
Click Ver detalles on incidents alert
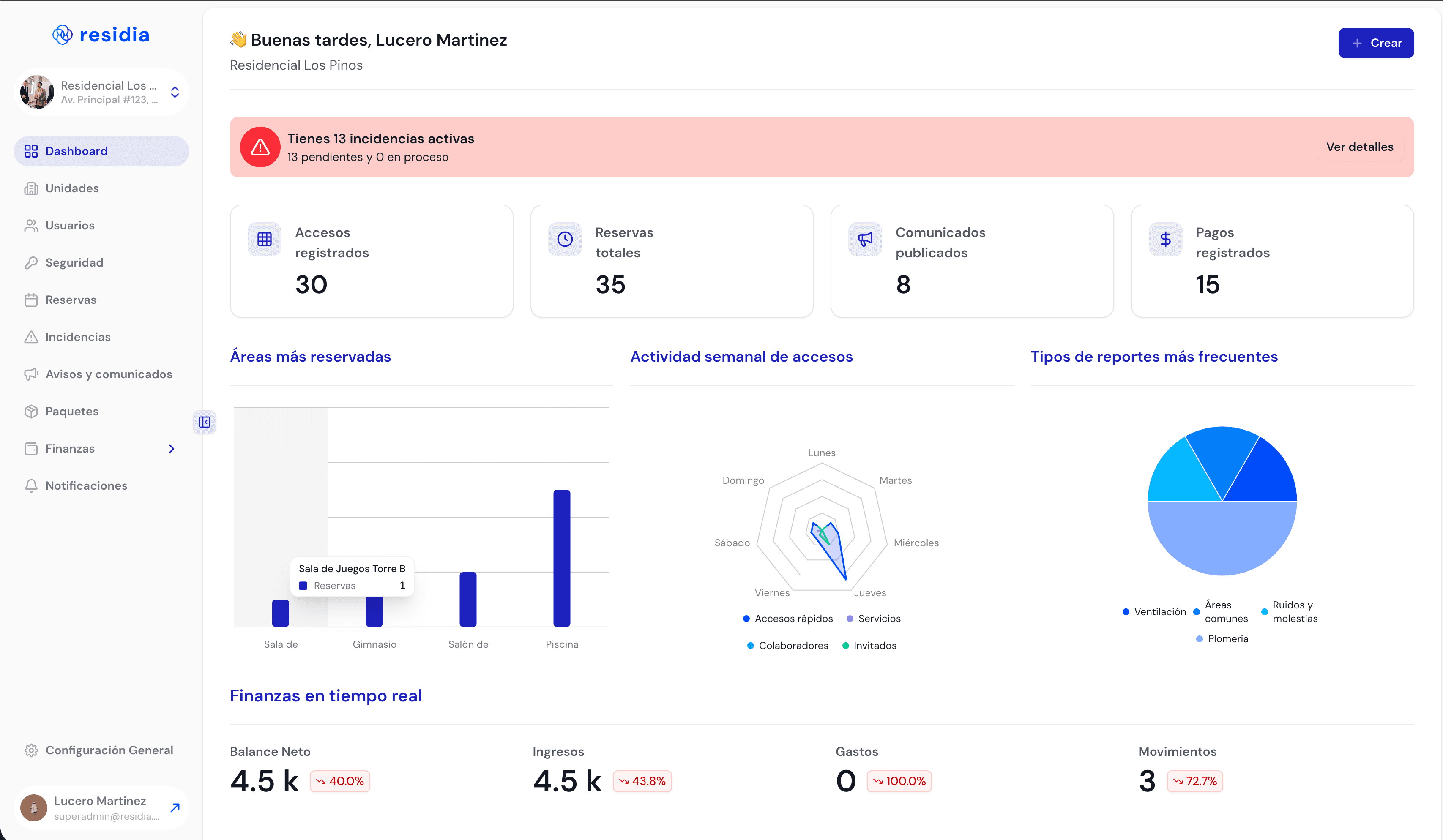1359,147
